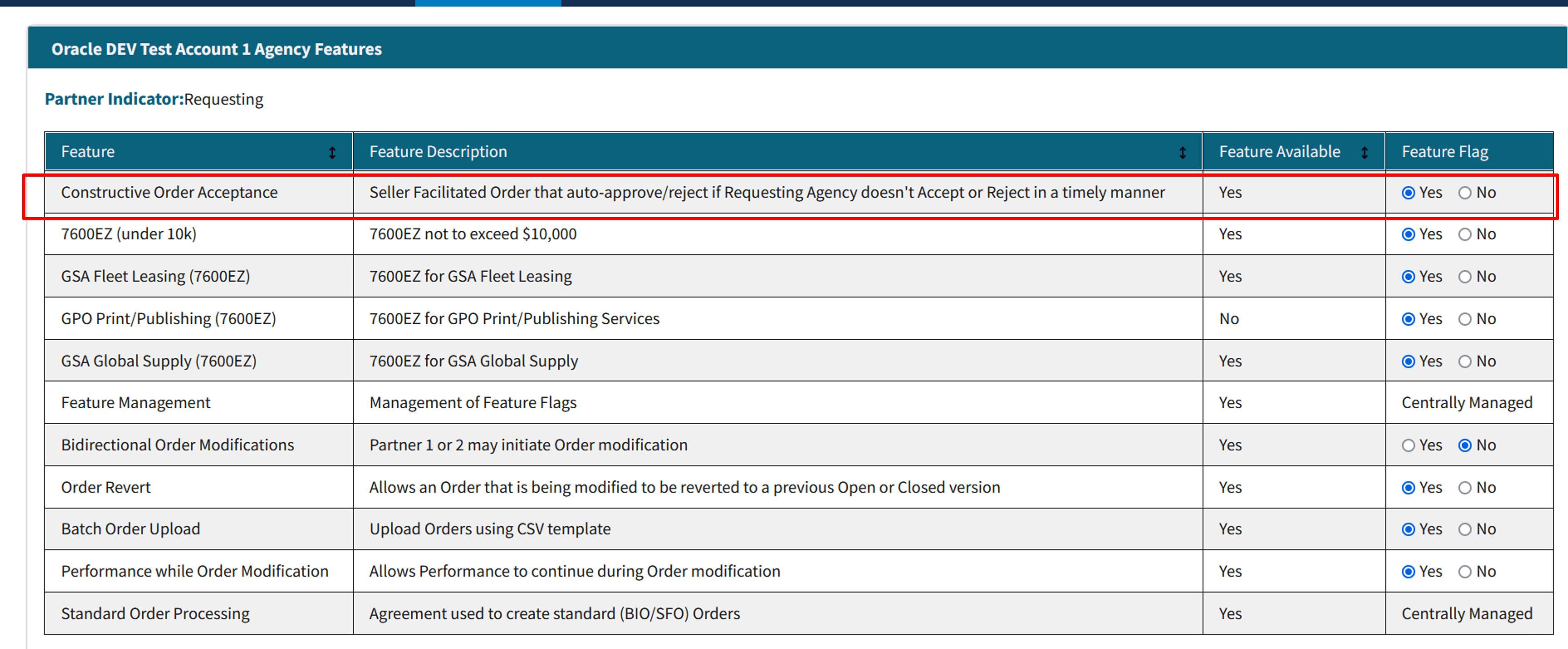Enable Yes flag for Bidirectional Order Modifications
Screen dimensions: 1568x649
pyautogui.click(x=1408, y=445)
